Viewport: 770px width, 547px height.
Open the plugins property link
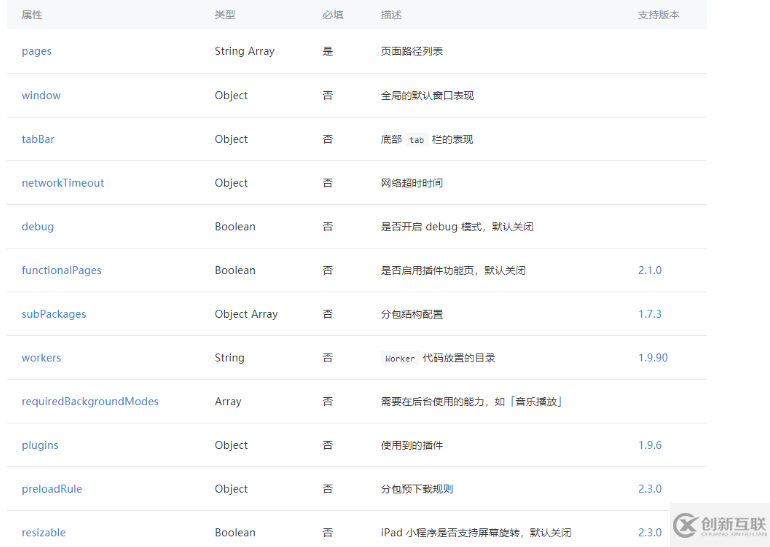[40, 445]
